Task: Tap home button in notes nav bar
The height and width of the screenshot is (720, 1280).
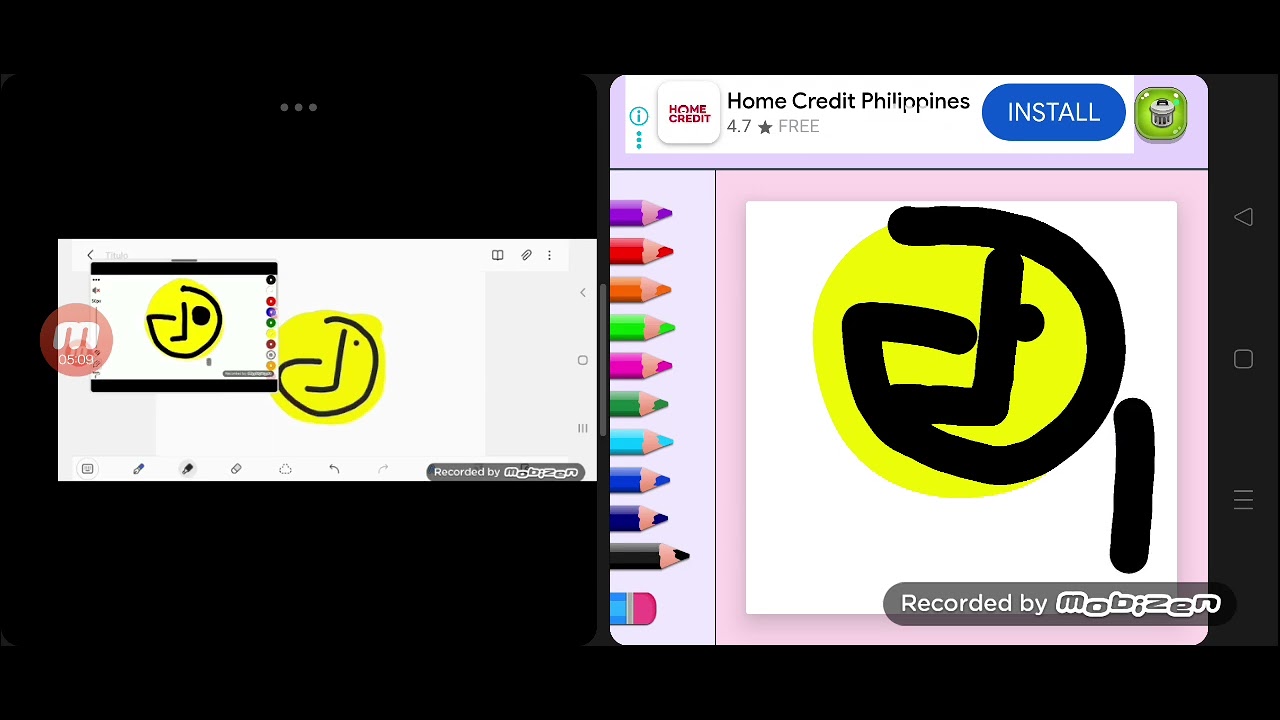Action: [583, 360]
